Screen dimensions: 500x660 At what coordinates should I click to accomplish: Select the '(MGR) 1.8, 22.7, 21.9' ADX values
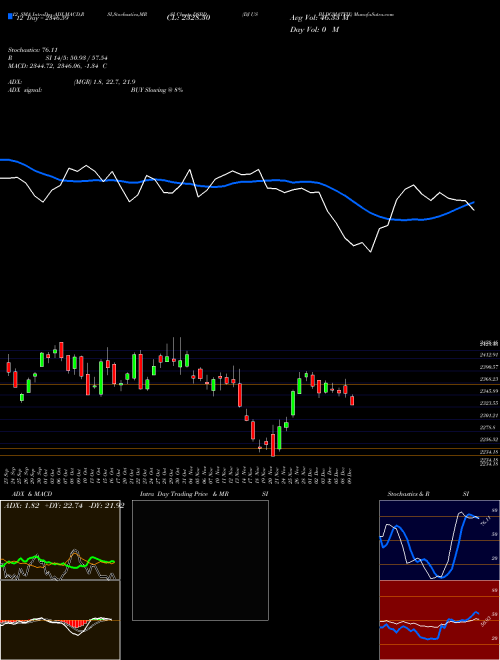(104, 82)
